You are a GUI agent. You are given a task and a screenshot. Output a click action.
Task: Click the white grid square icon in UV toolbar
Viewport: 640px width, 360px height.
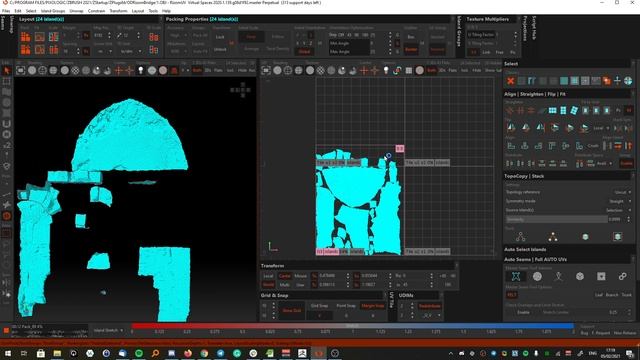pos(409,71)
